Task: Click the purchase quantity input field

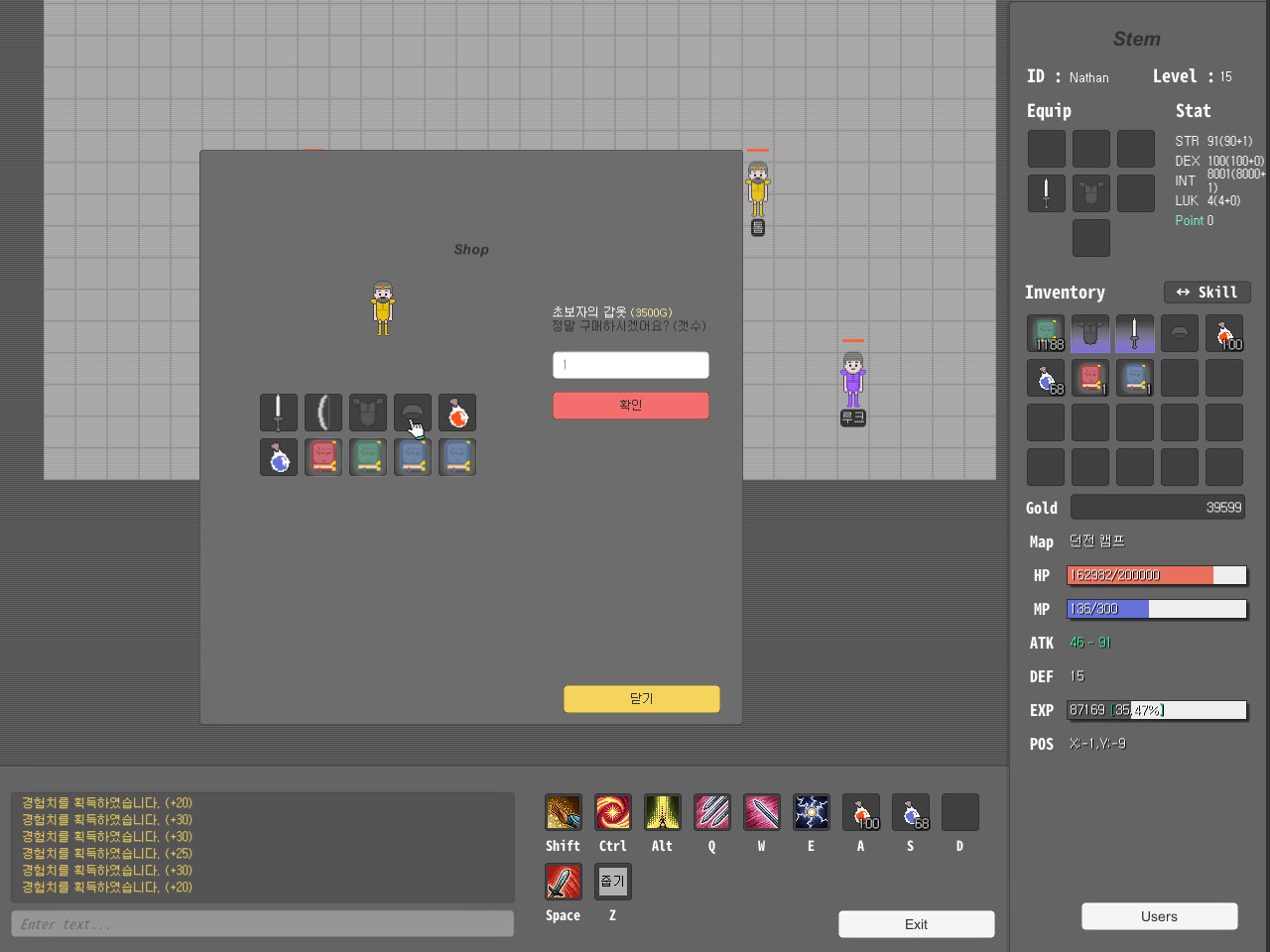Action: tap(630, 365)
